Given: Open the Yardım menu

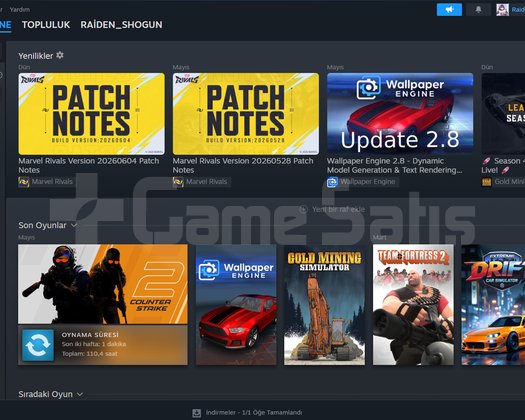Looking at the screenshot, I should (x=19, y=9).
